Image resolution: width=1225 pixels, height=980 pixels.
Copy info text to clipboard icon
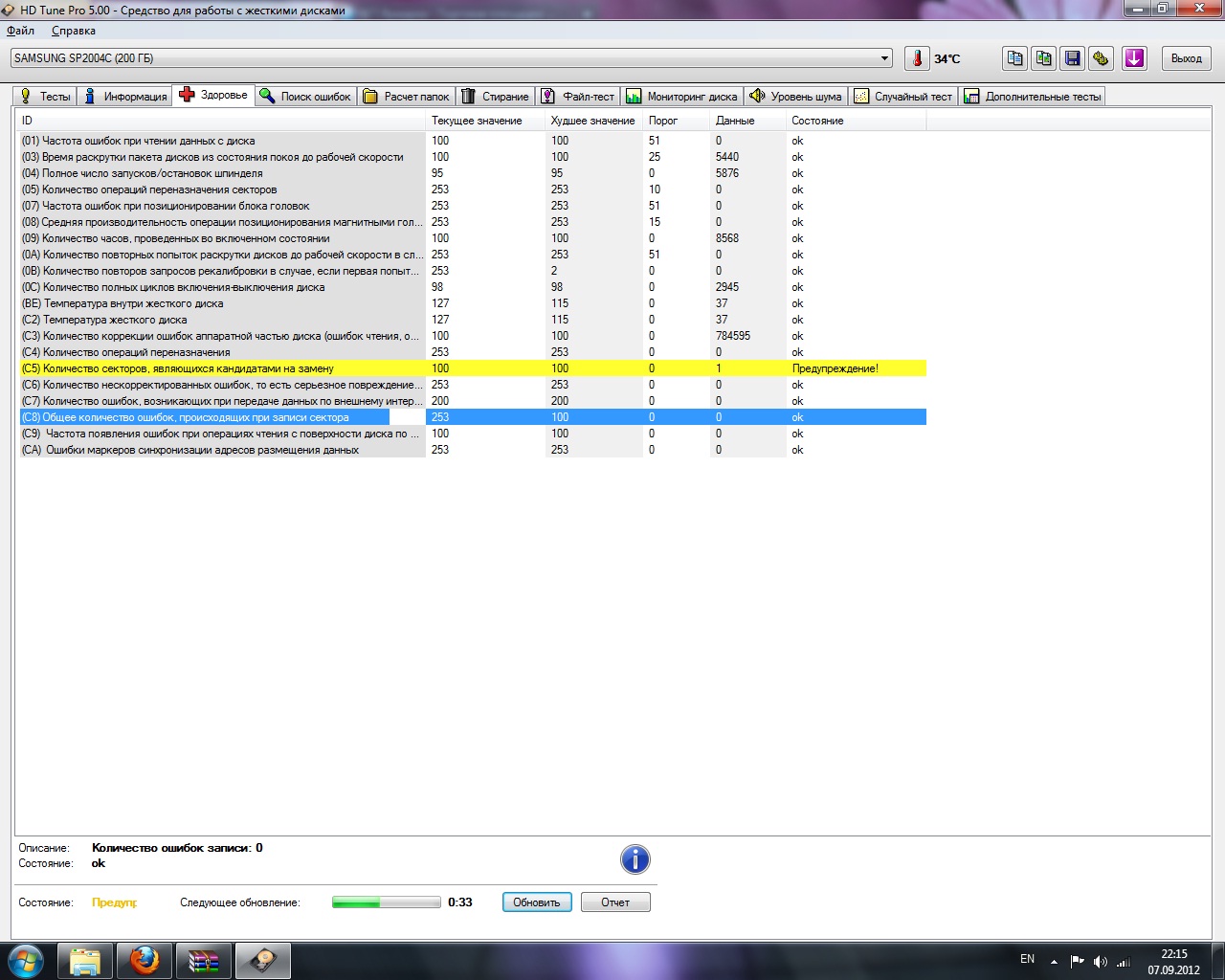click(1014, 58)
